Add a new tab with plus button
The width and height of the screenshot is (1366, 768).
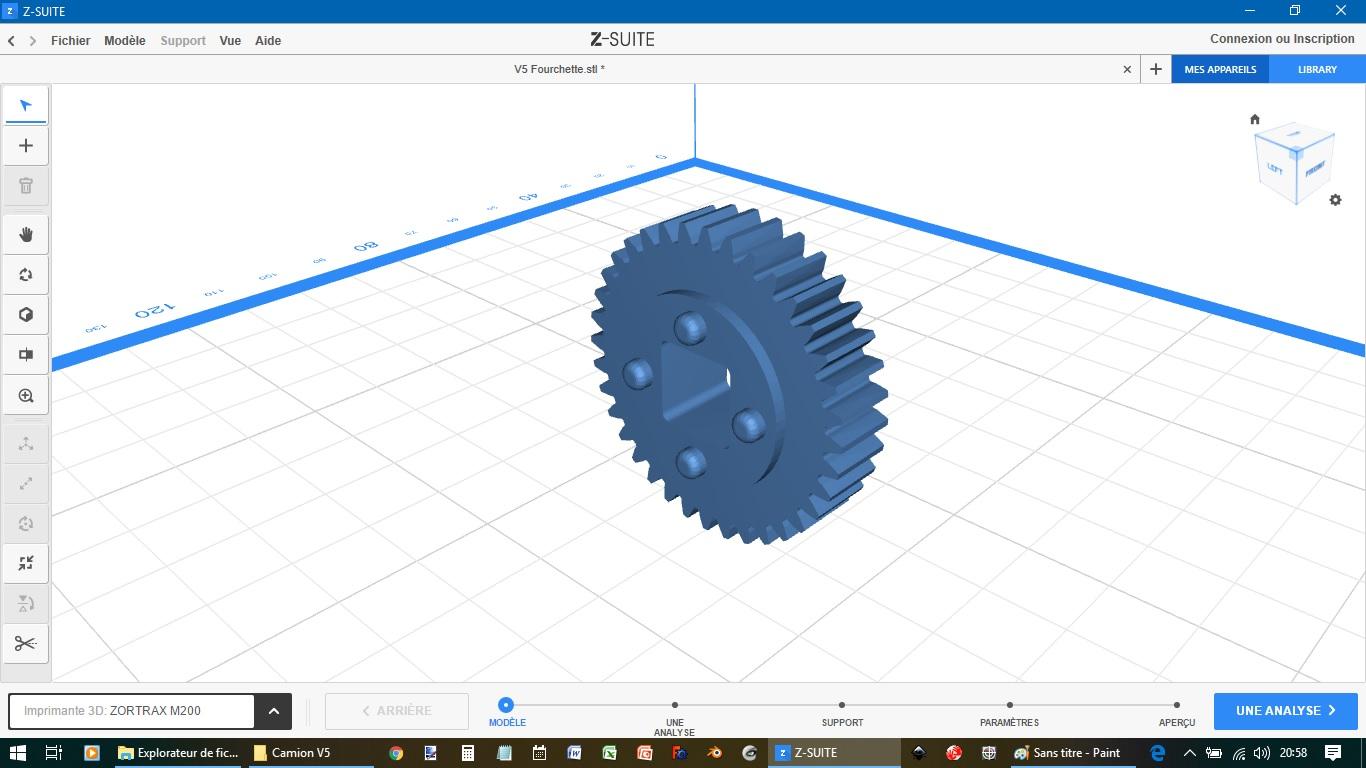(x=1156, y=69)
